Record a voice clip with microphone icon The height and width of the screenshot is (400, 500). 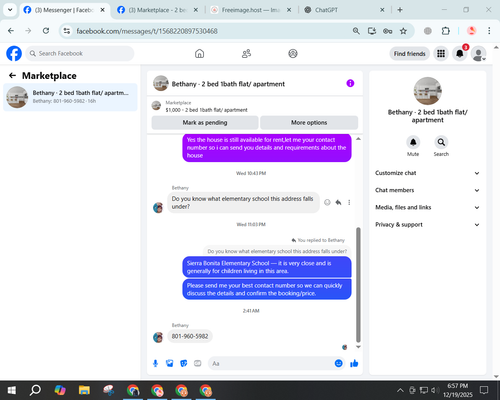(x=155, y=363)
